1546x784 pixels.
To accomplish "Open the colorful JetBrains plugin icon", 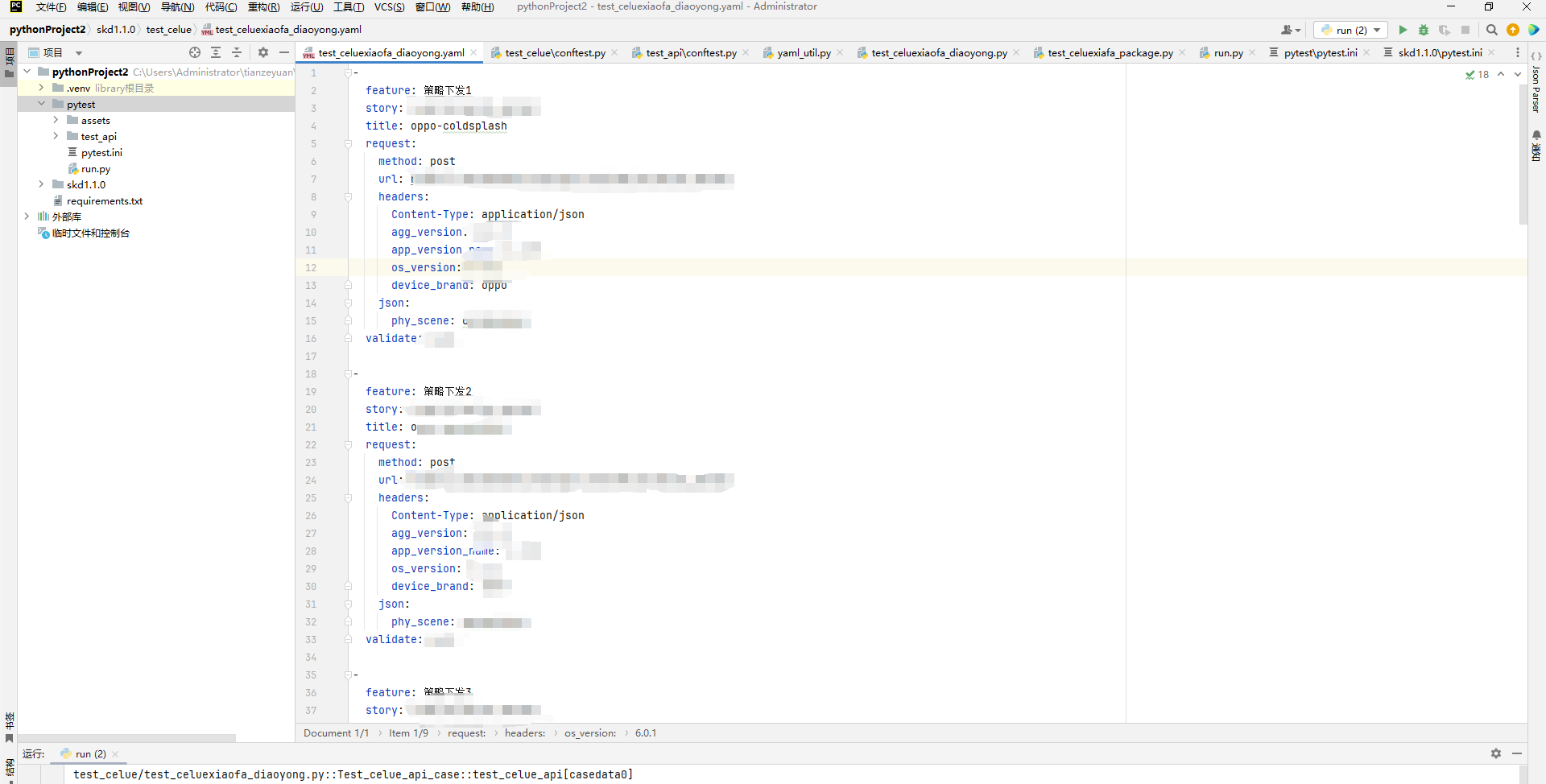I will pyautogui.click(x=1534, y=30).
